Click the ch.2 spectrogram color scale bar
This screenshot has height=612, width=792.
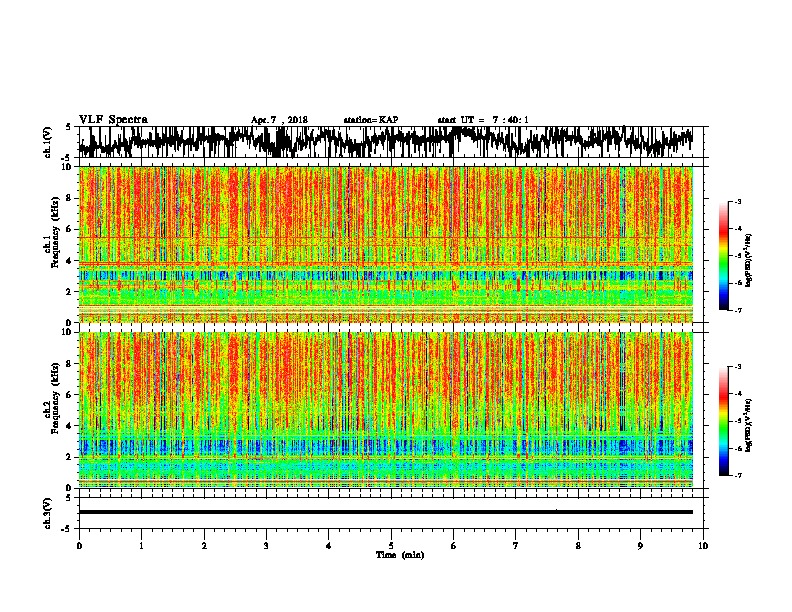(723, 421)
